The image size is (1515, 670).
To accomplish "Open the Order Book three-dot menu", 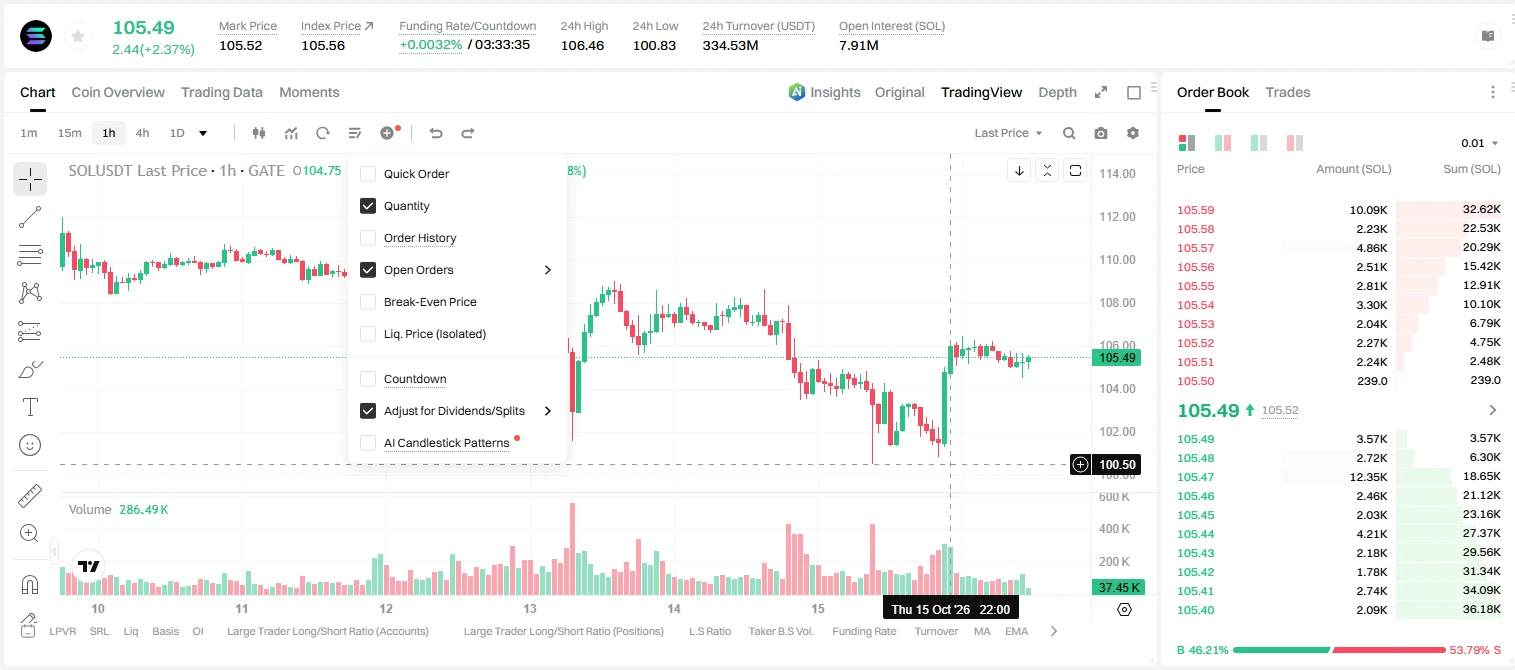I will pos(1493,92).
